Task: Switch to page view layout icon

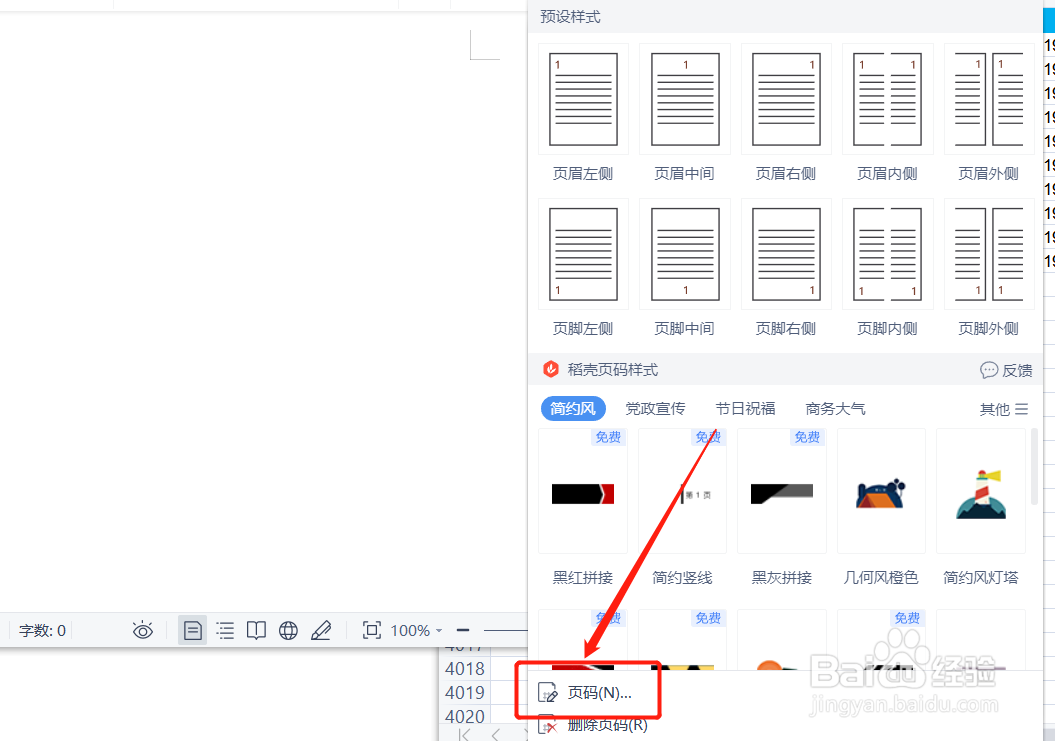Action: coord(192,630)
